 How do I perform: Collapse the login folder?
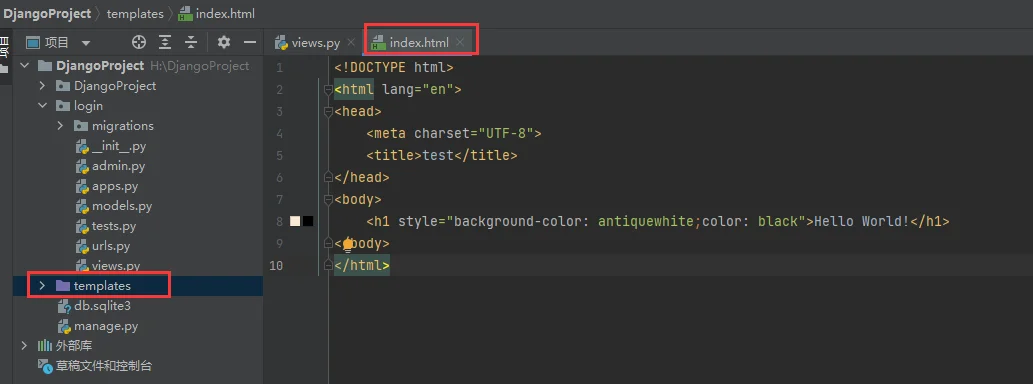point(43,105)
